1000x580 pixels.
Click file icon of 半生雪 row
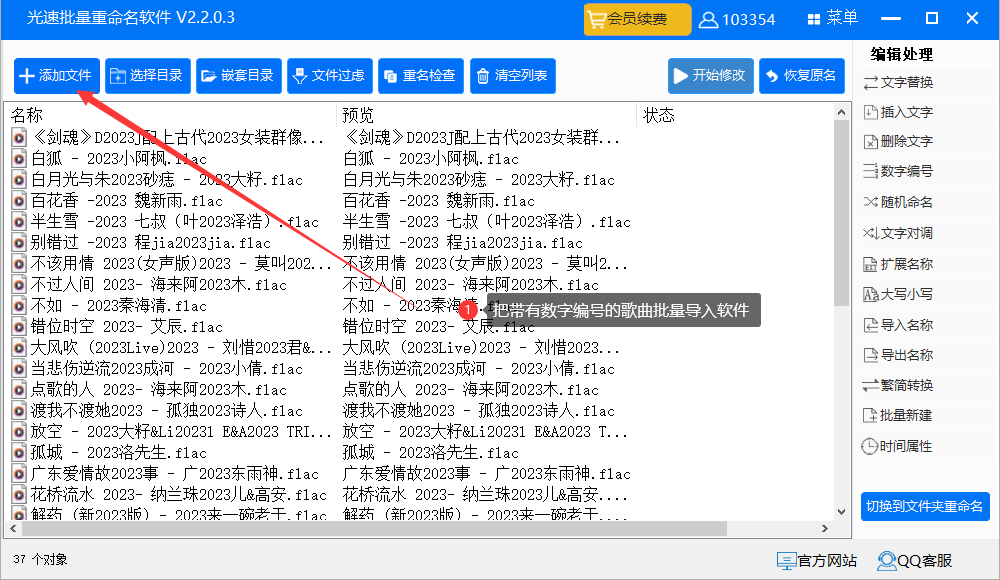click(x=19, y=222)
